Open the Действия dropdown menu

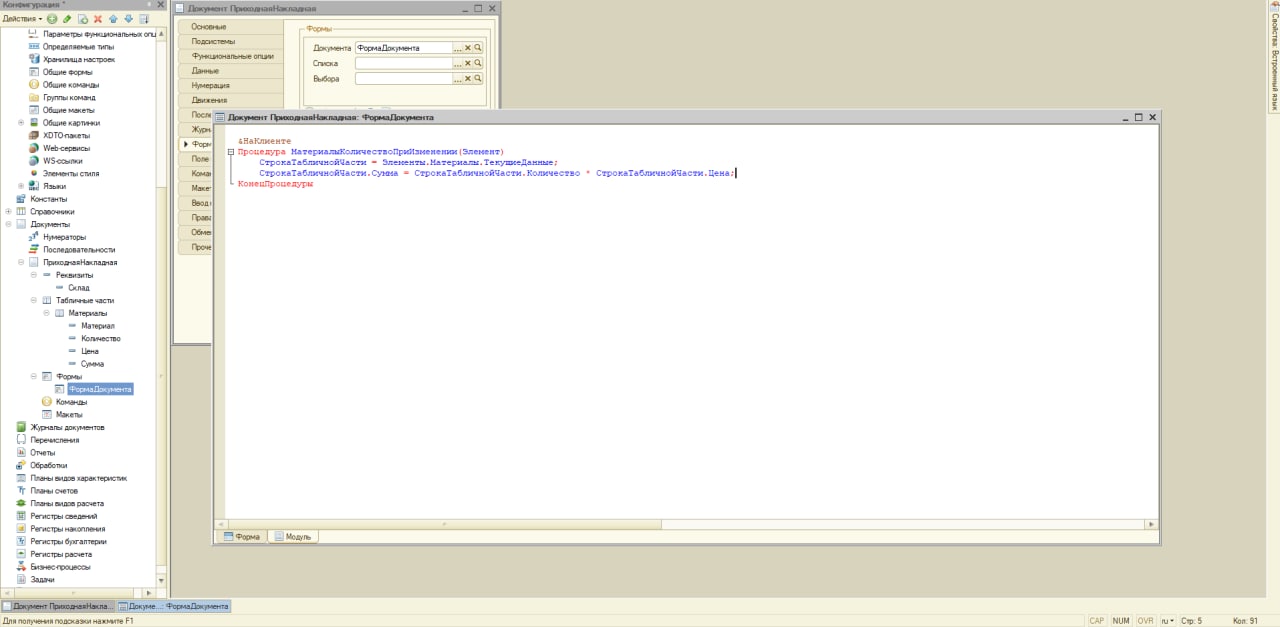tap(23, 19)
